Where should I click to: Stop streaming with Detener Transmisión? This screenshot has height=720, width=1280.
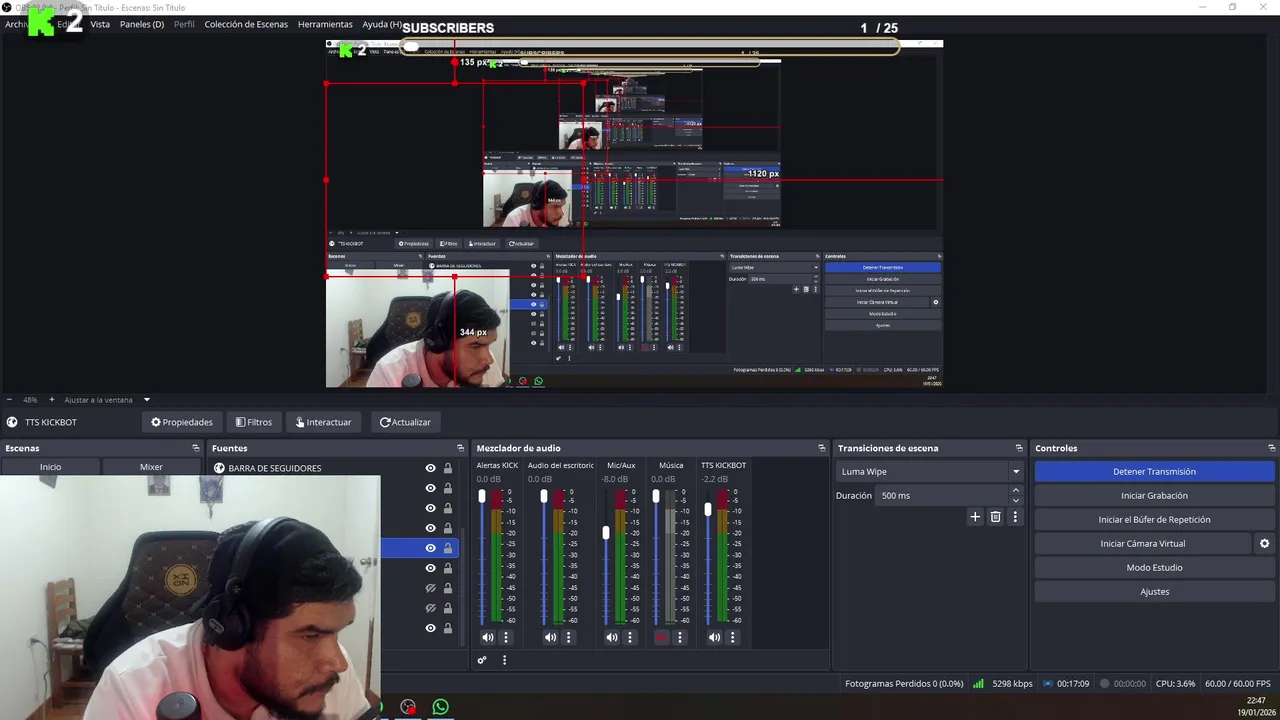1154,471
